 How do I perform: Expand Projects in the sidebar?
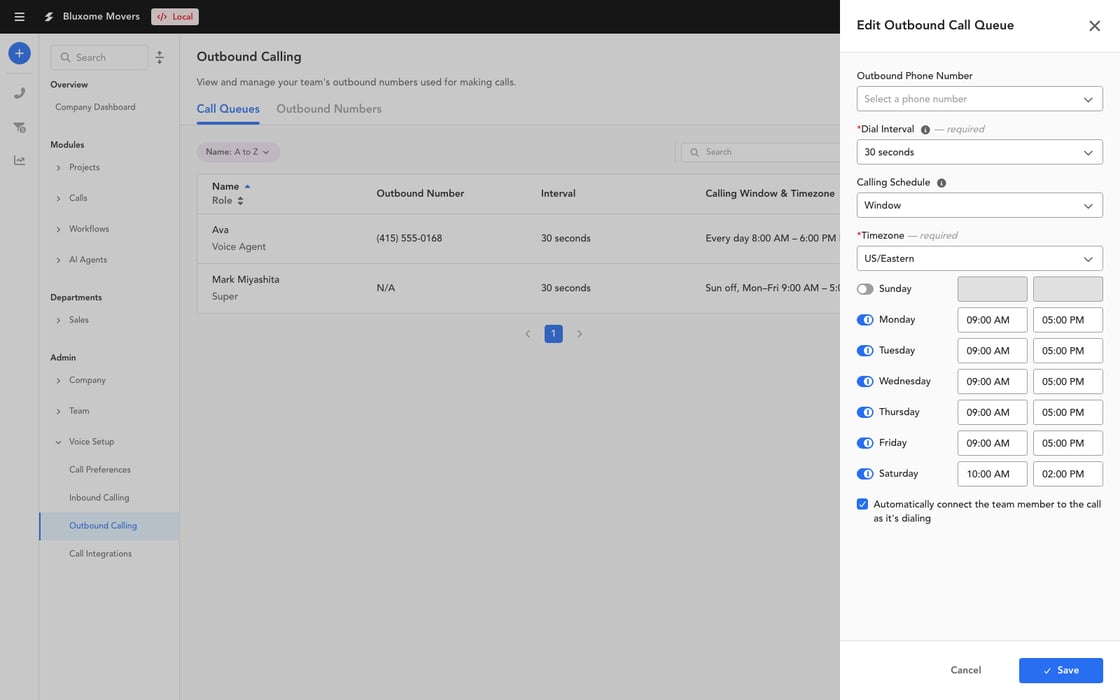click(x=59, y=168)
